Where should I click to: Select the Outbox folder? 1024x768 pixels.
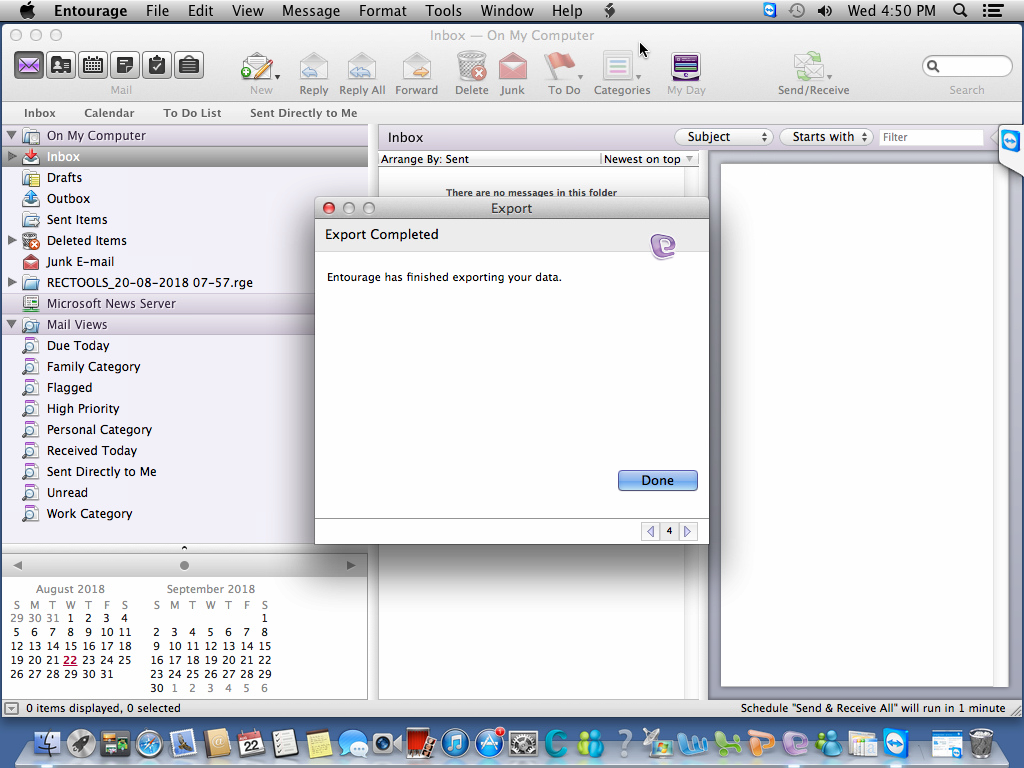pyautogui.click(x=68, y=199)
